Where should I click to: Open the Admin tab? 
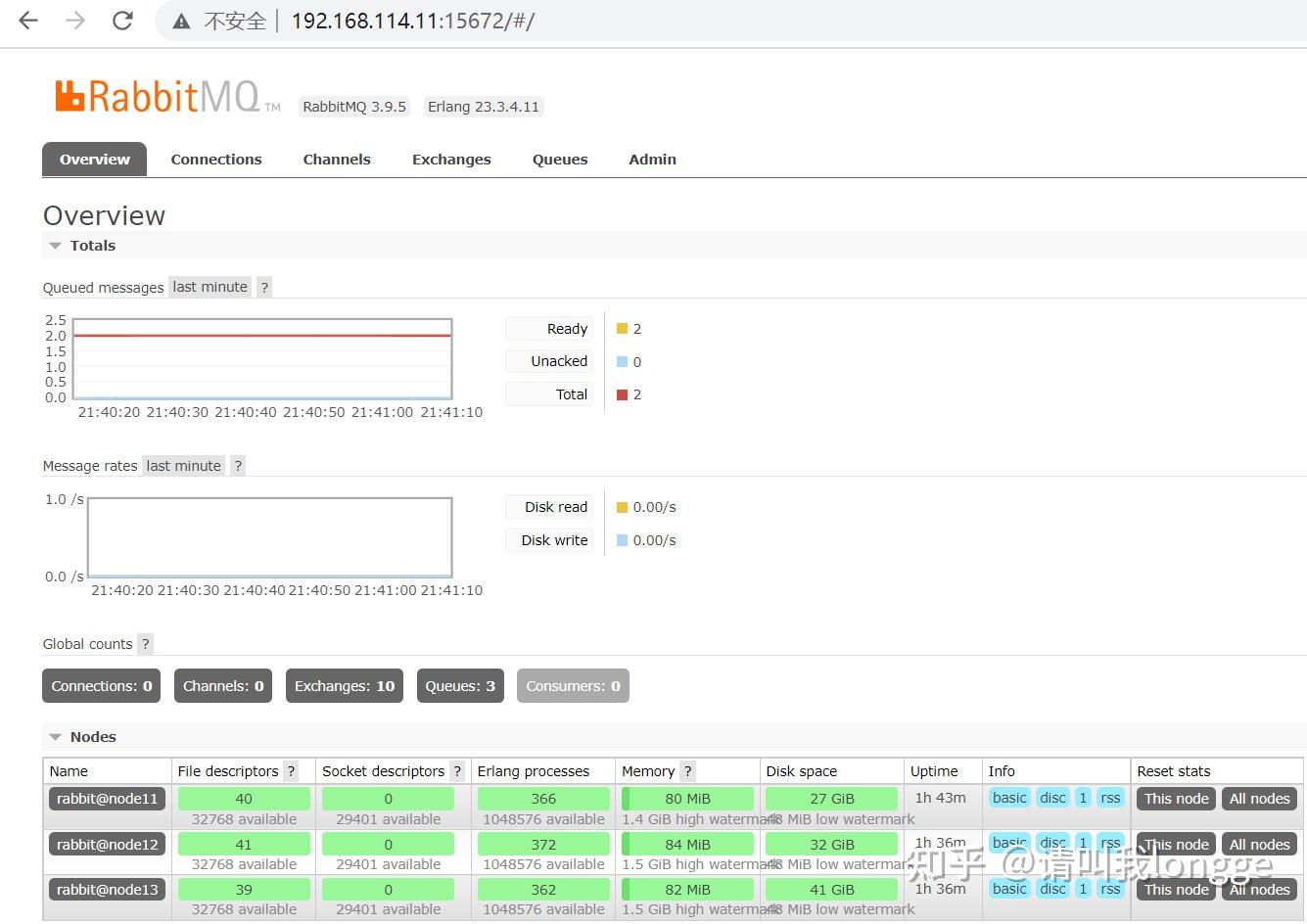click(x=652, y=160)
